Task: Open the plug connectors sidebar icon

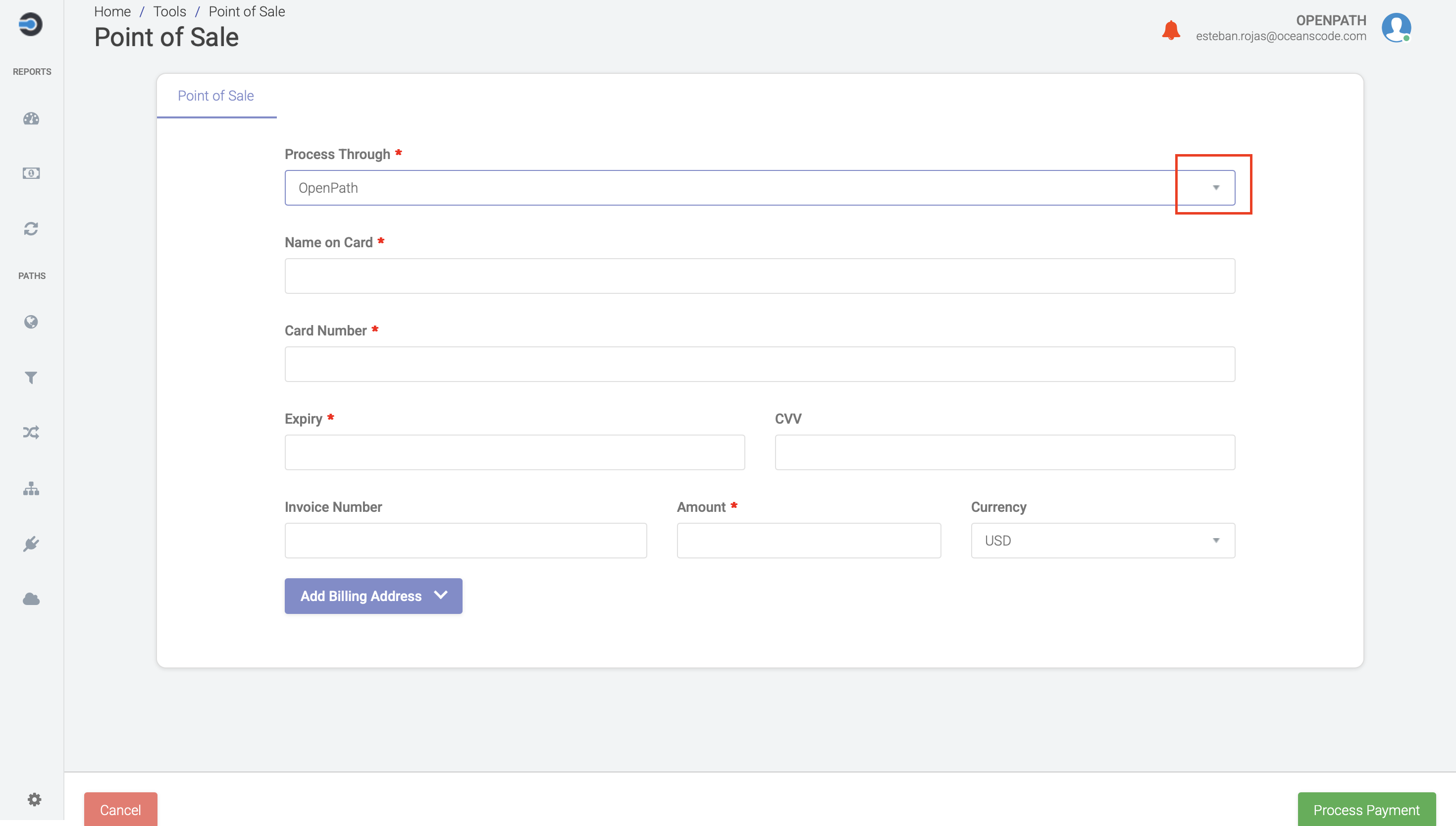Action: 31,544
